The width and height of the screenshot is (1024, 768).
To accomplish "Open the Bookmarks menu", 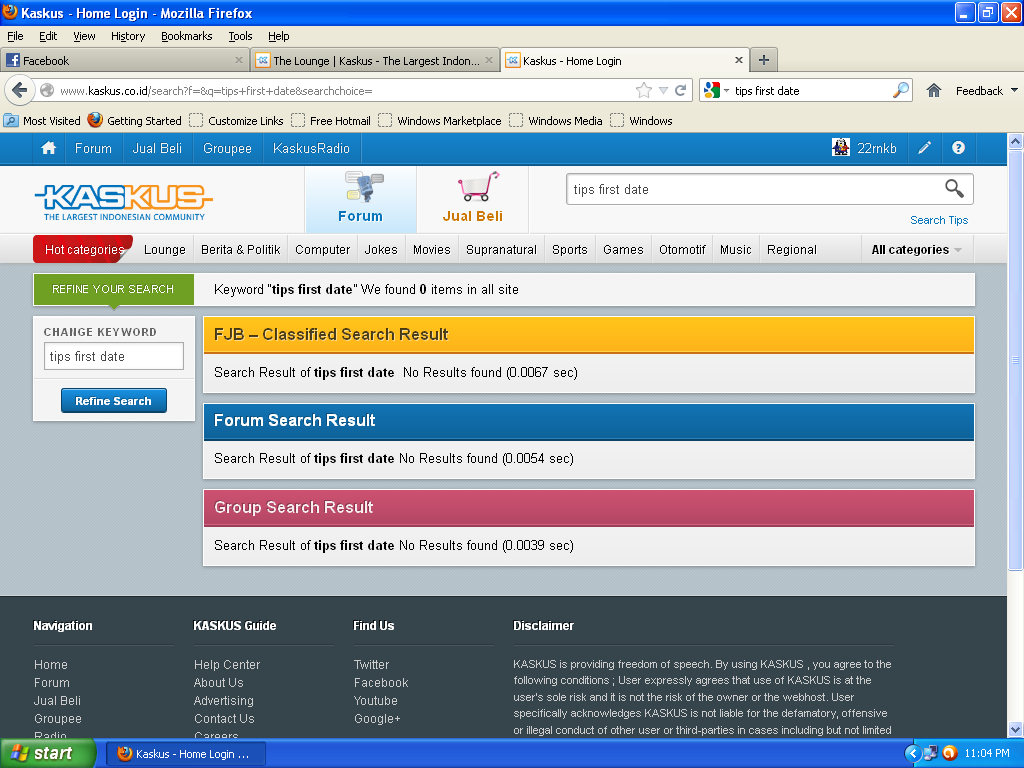I will click(187, 36).
